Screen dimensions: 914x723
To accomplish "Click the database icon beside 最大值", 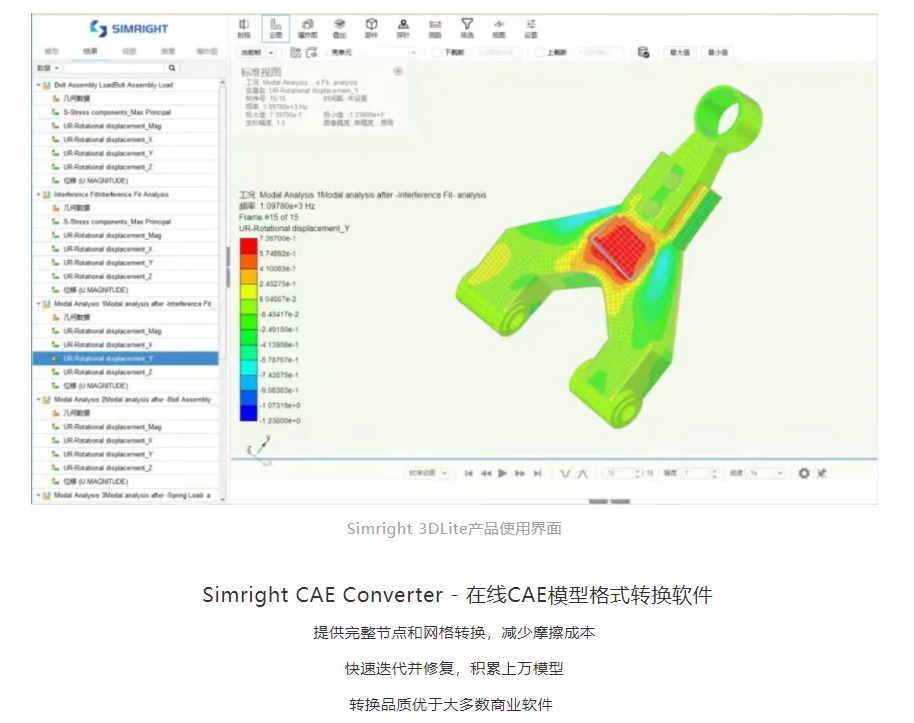I will pyautogui.click(x=644, y=52).
